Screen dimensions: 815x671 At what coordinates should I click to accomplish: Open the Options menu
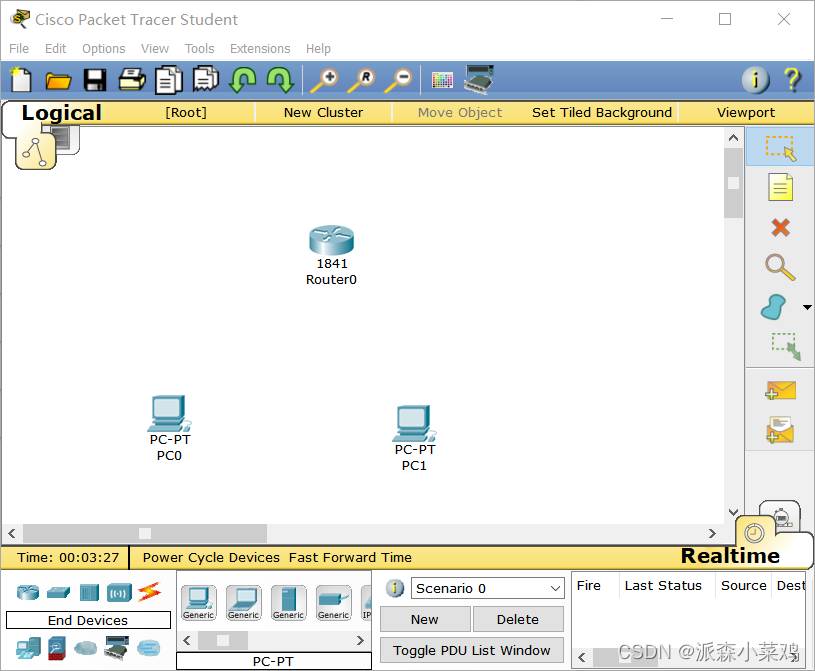[103, 48]
